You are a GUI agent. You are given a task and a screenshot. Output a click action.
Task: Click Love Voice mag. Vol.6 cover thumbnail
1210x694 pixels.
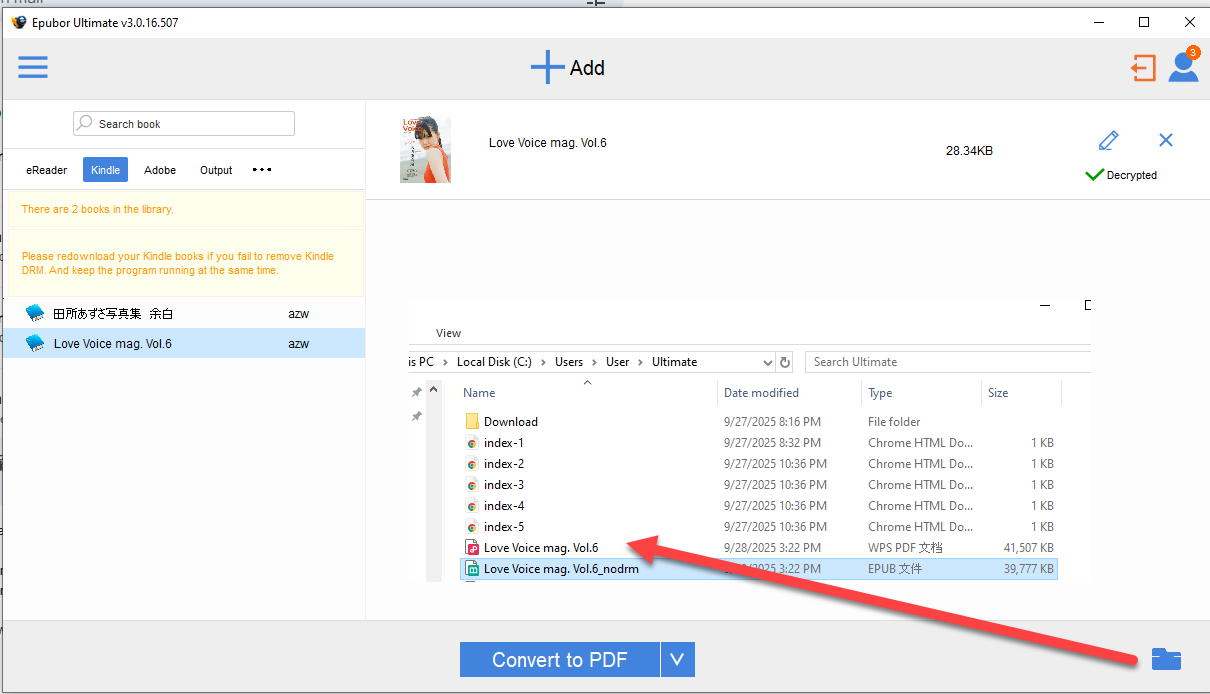click(x=425, y=150)
